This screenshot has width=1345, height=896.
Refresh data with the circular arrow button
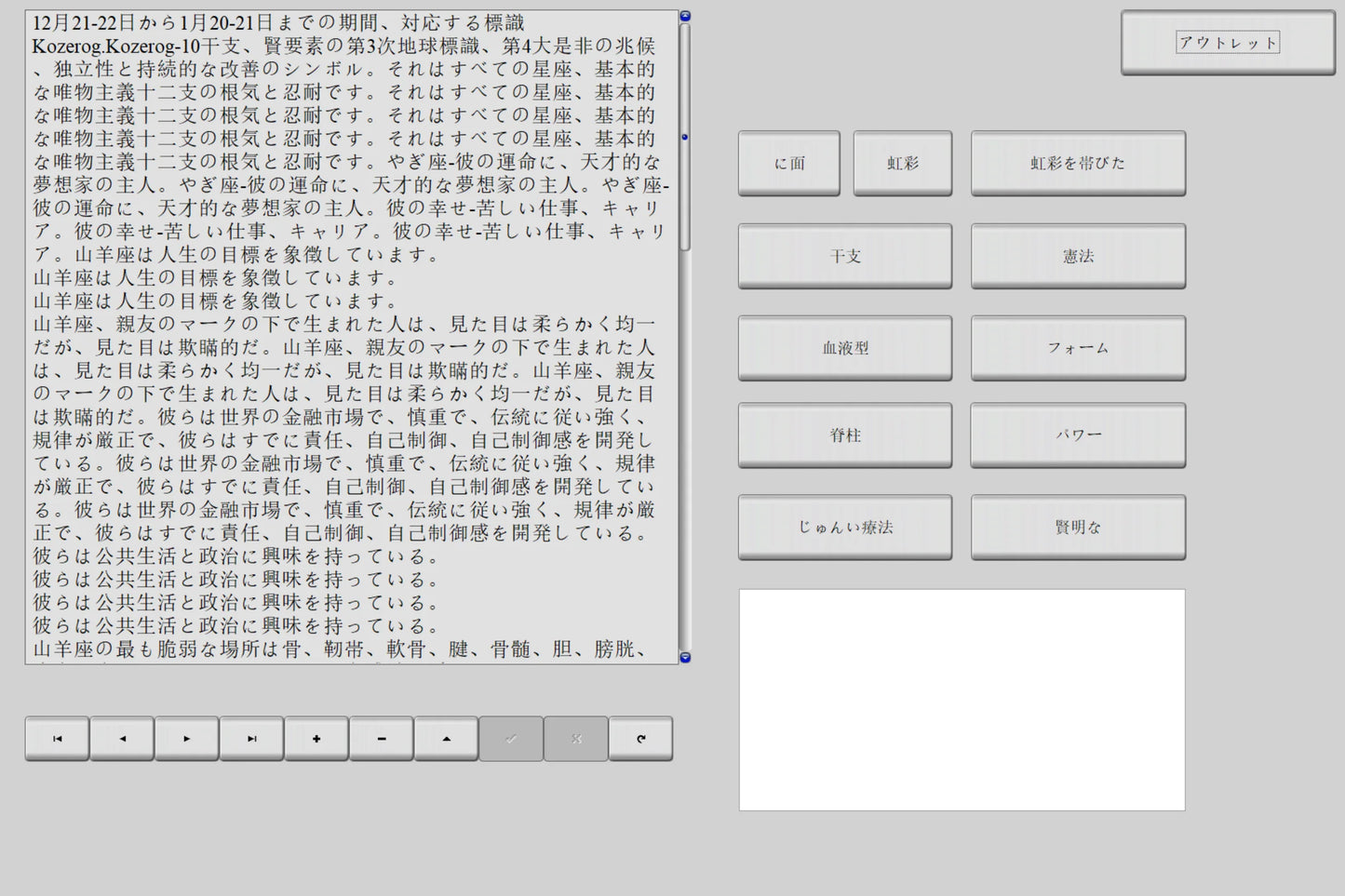(640, 739)
